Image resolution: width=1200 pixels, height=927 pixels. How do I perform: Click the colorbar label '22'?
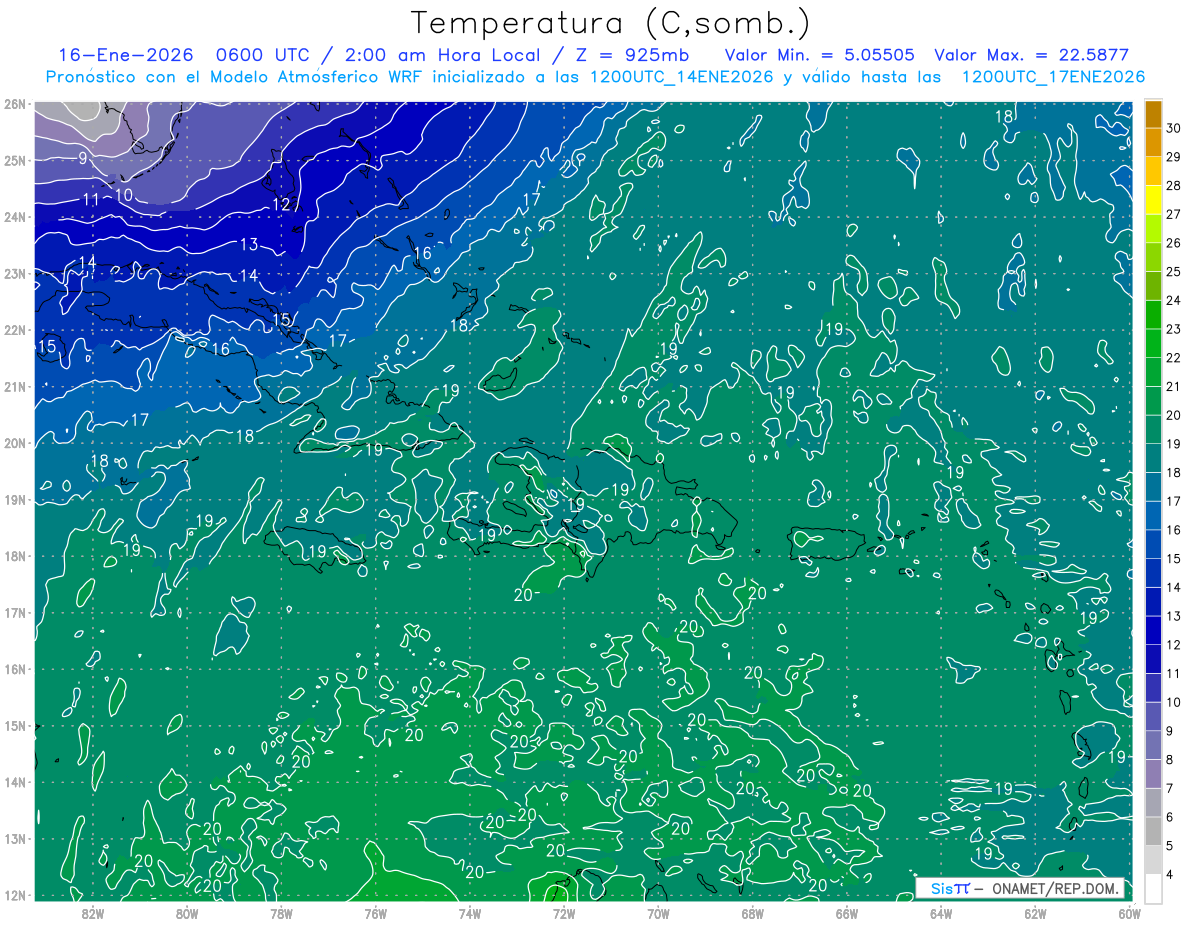(1173, 358)
